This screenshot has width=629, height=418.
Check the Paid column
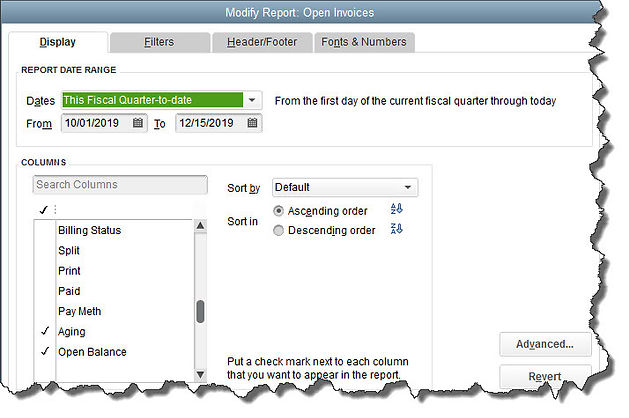click(x=45, y=291)
